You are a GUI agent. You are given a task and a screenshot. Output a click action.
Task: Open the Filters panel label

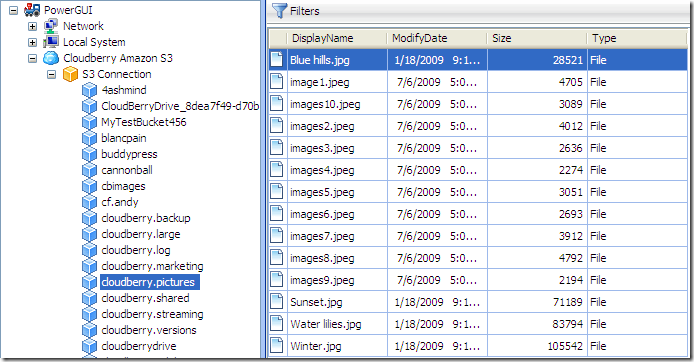pos(305,11)
